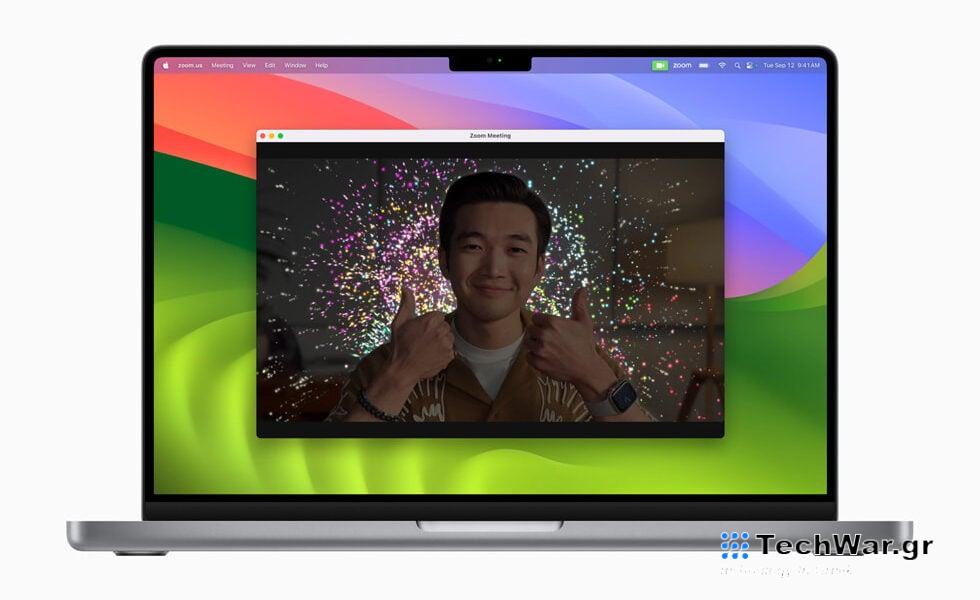
Task: Click the Zoom Meeting window title bar
Action: click(x=490, y=136)
